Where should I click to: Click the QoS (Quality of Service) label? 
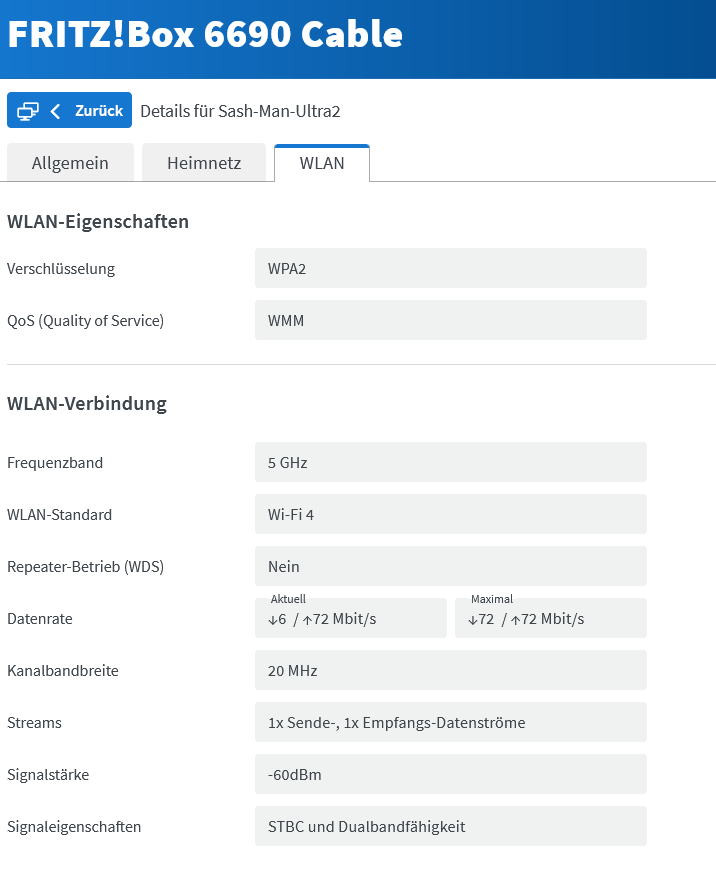coord(86,321)
